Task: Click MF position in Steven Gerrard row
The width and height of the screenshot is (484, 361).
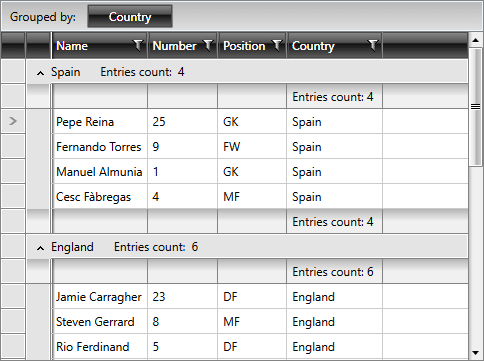Action: point(252,321)
